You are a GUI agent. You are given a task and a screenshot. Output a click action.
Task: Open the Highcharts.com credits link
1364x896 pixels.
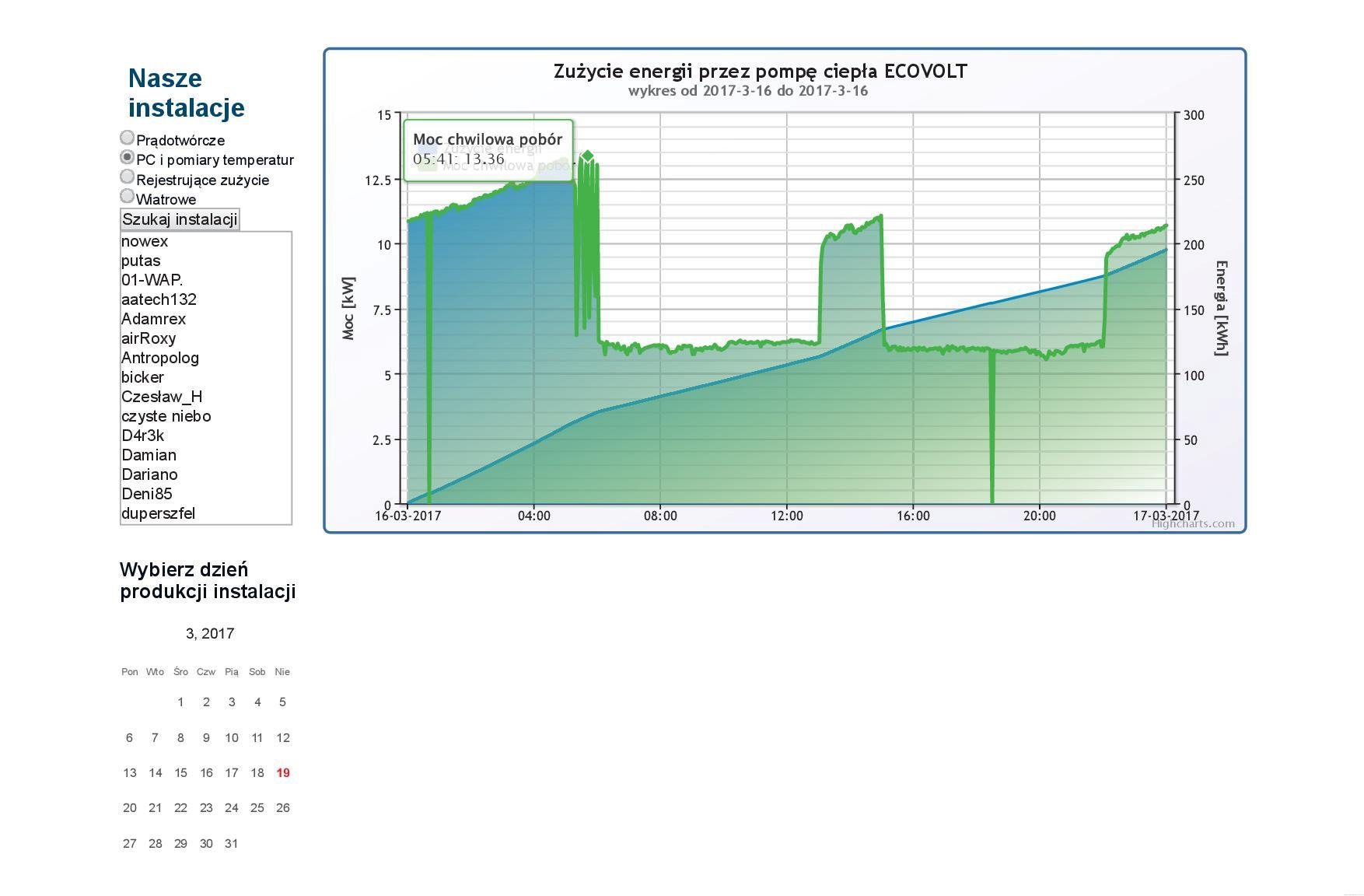click(1193, 523)
